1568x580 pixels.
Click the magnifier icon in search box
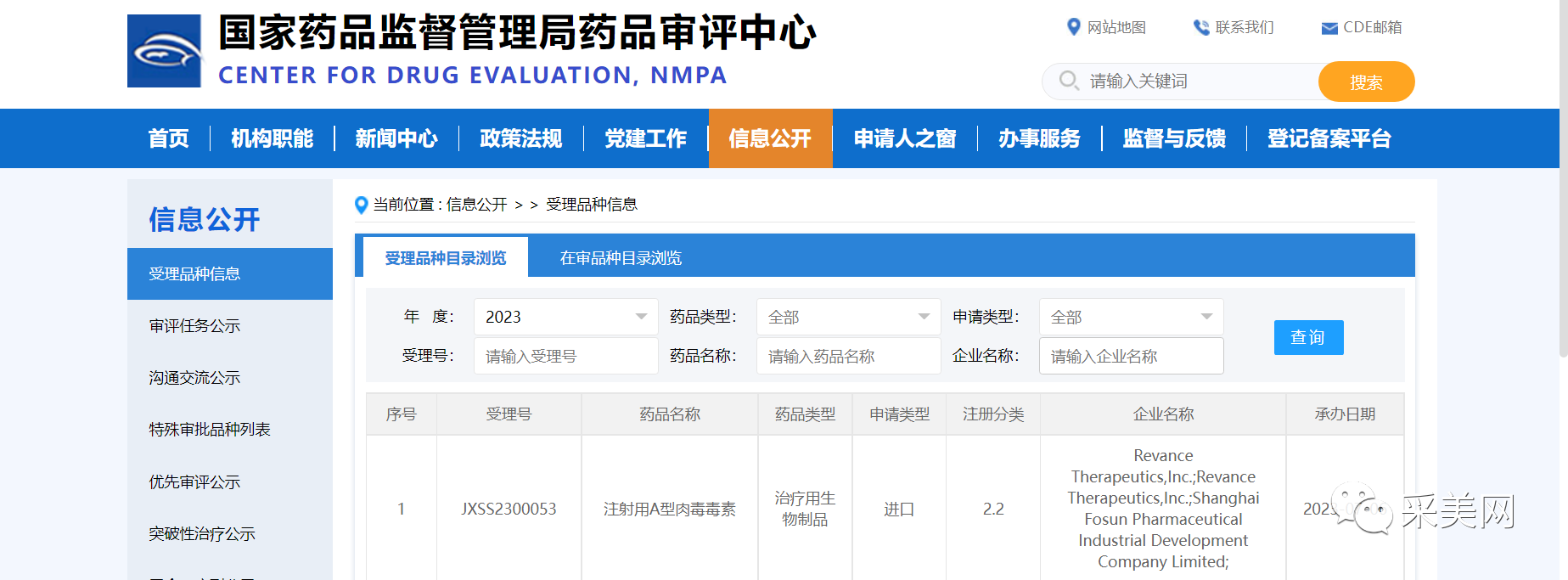1069,81
